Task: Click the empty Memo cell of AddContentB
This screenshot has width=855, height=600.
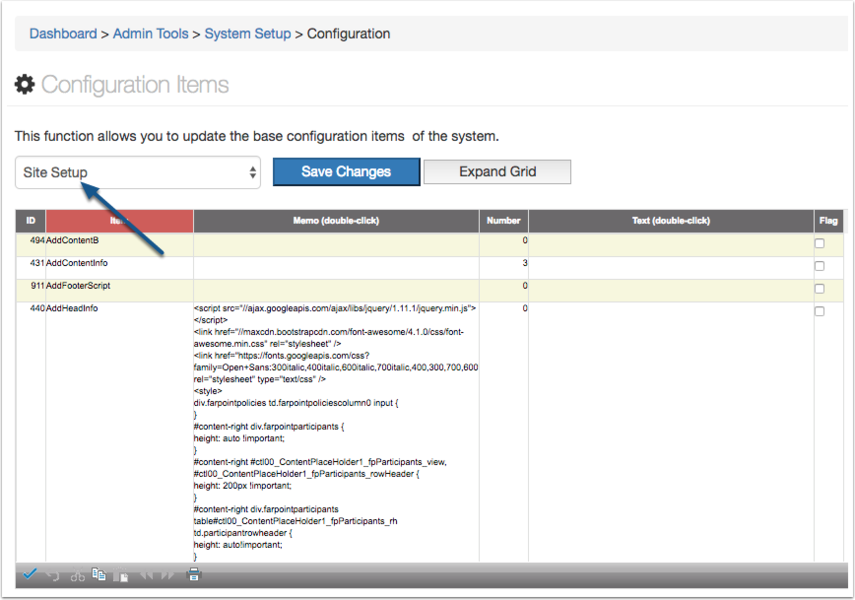Action: tap(336, 244)
